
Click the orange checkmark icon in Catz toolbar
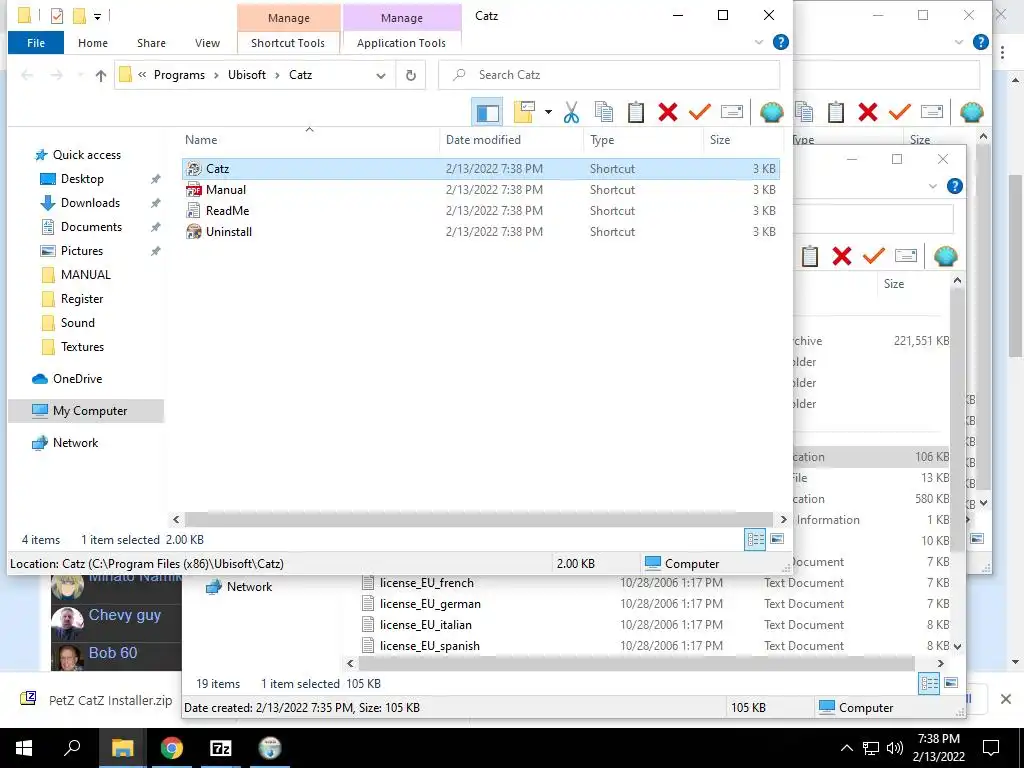[x=699, y=112]
